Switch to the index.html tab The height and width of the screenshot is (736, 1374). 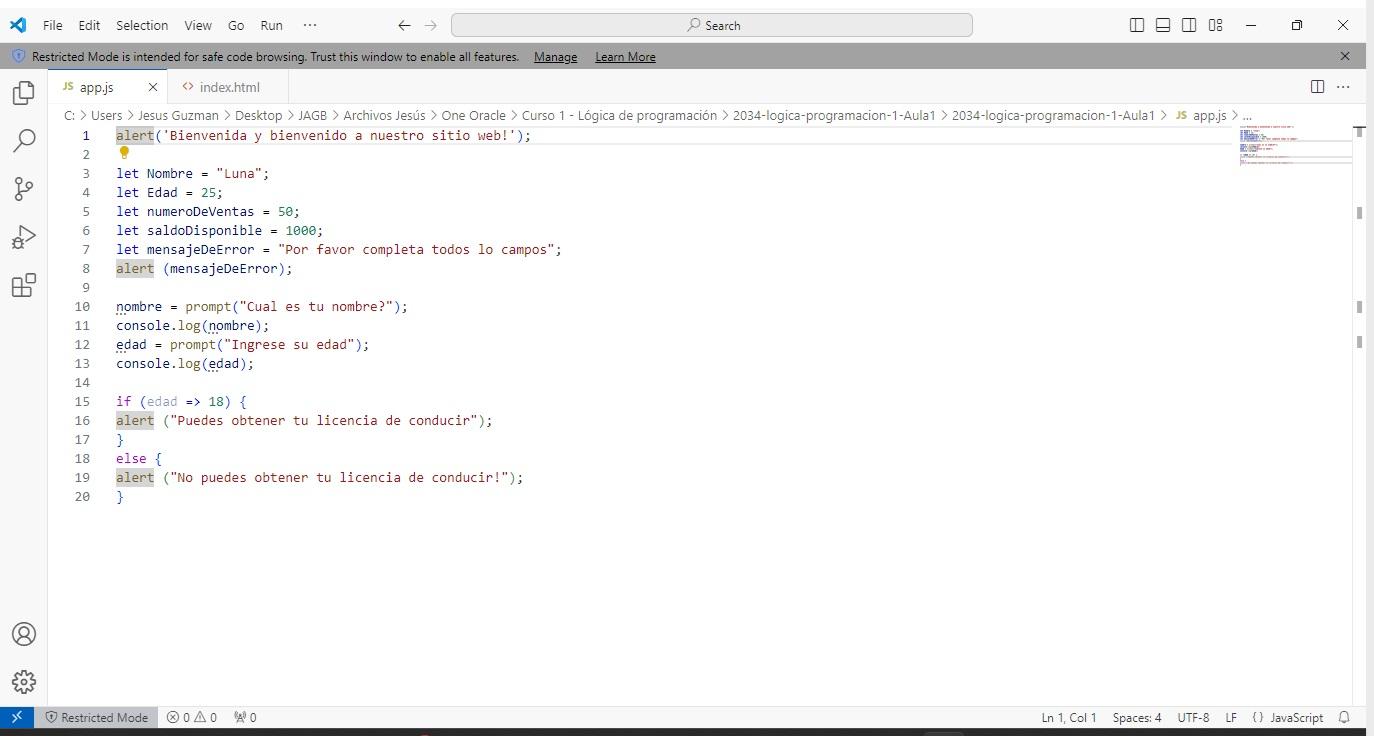(228, 87)
